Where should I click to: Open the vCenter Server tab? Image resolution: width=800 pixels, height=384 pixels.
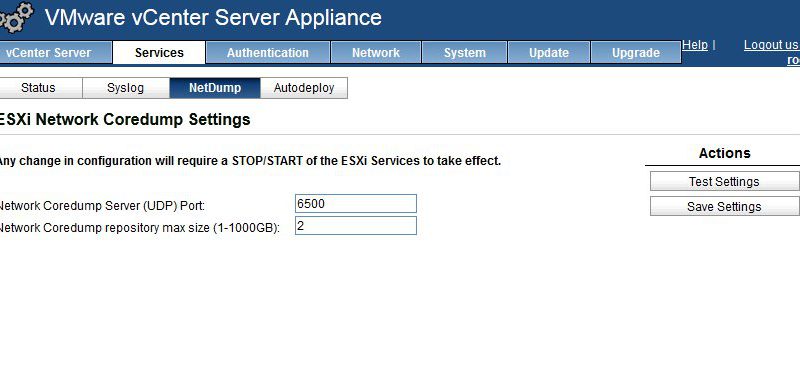55,53
